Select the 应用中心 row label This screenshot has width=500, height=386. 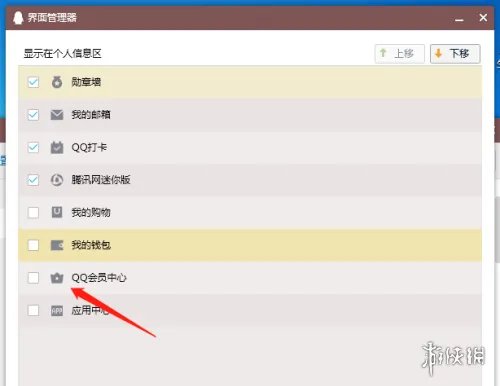(90, 310)
